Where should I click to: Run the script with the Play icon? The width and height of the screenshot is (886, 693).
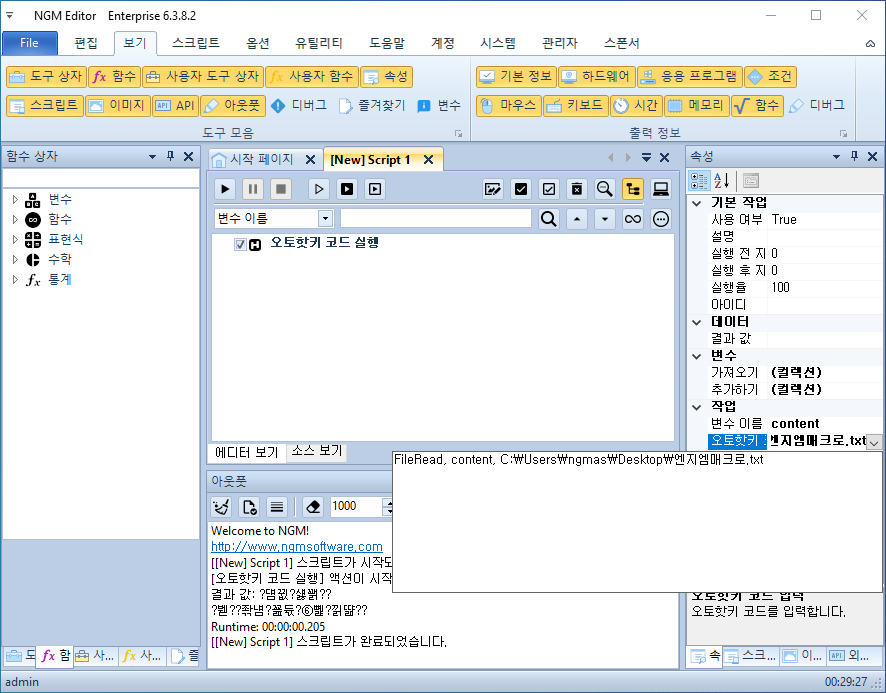click(x=224, y=188)
